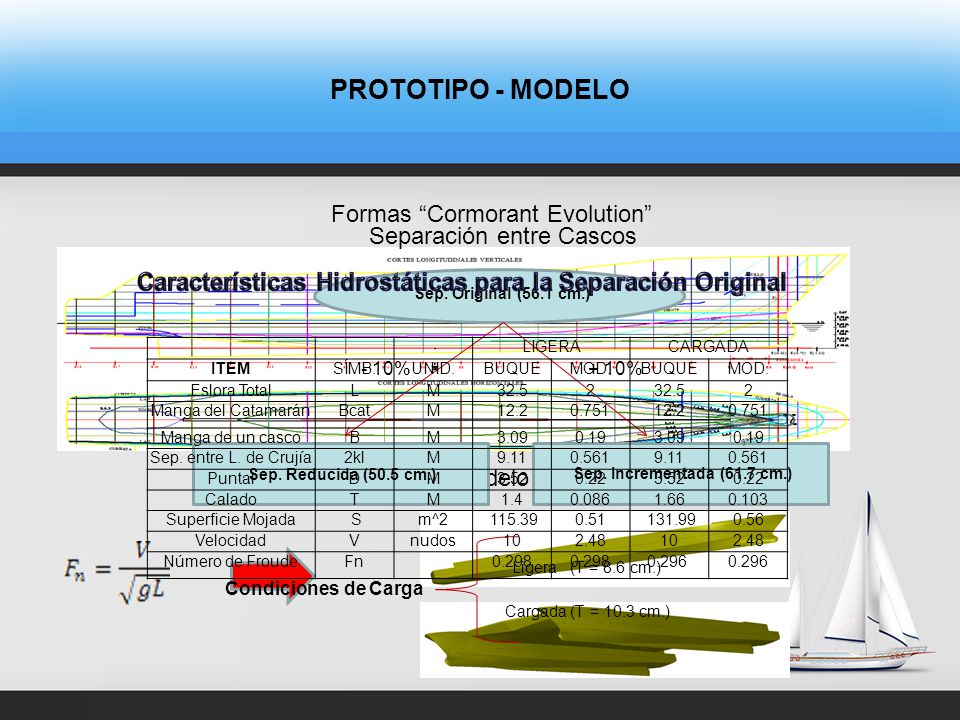Click the 'LIGERA' column group header
The image size is (960, 720).
(x=551, y=347)
